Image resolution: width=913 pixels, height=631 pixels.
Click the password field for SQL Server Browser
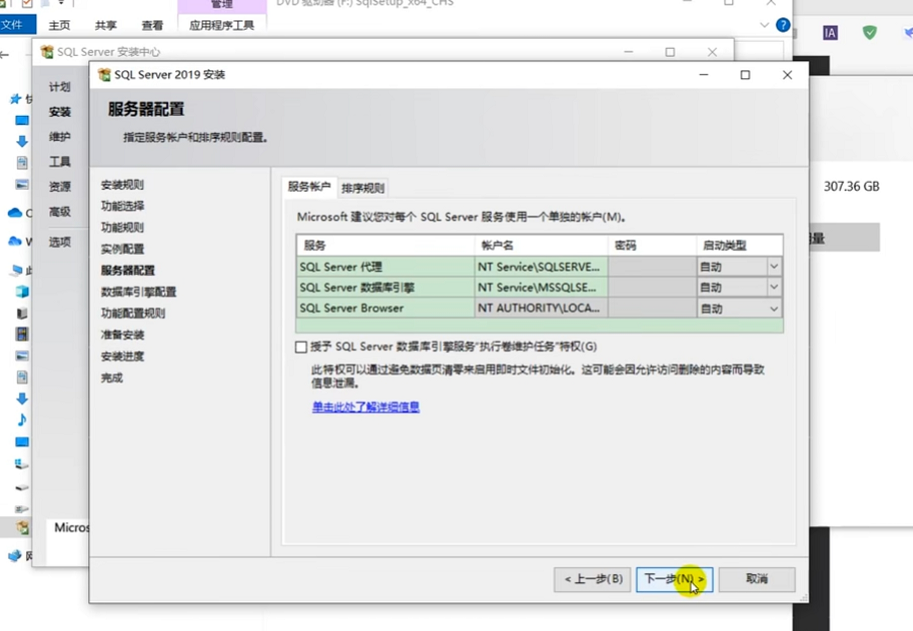652,309
